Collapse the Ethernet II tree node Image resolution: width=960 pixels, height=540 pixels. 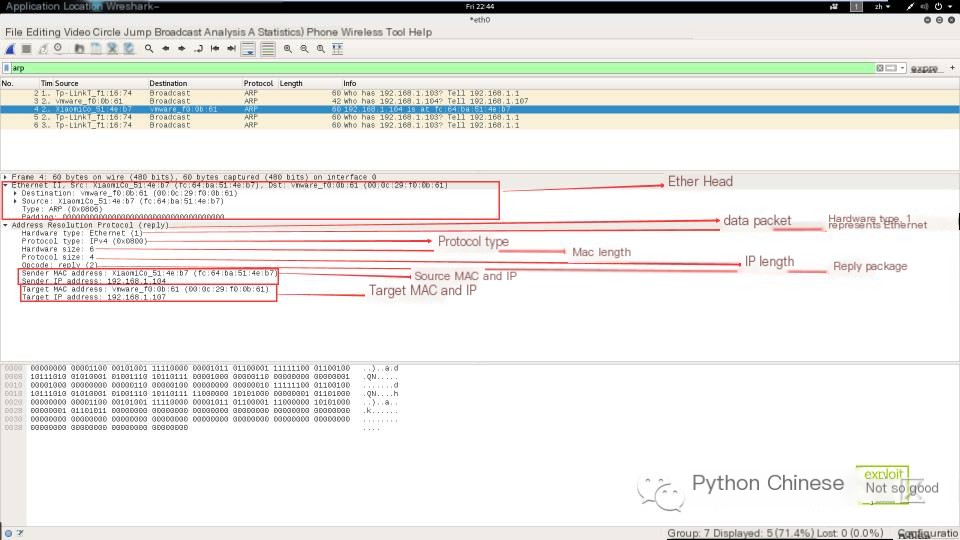[x=6, y=185]
